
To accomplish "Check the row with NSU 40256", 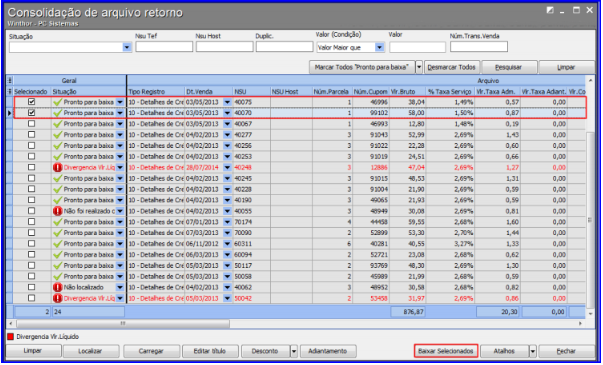I will tap(32, 145).
